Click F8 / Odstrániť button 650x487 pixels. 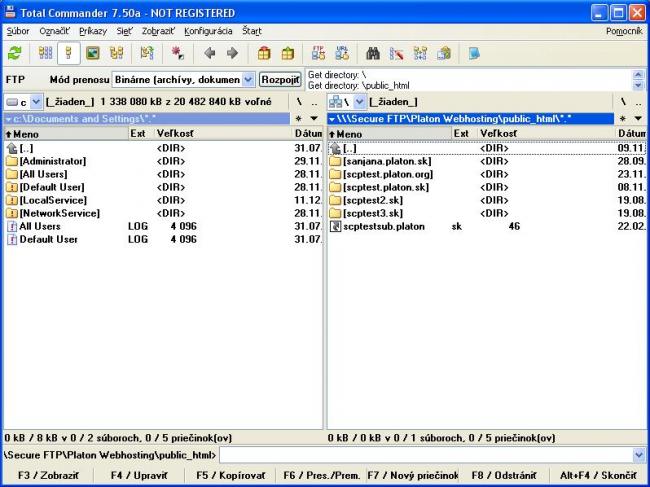click(x=504, y=475)
